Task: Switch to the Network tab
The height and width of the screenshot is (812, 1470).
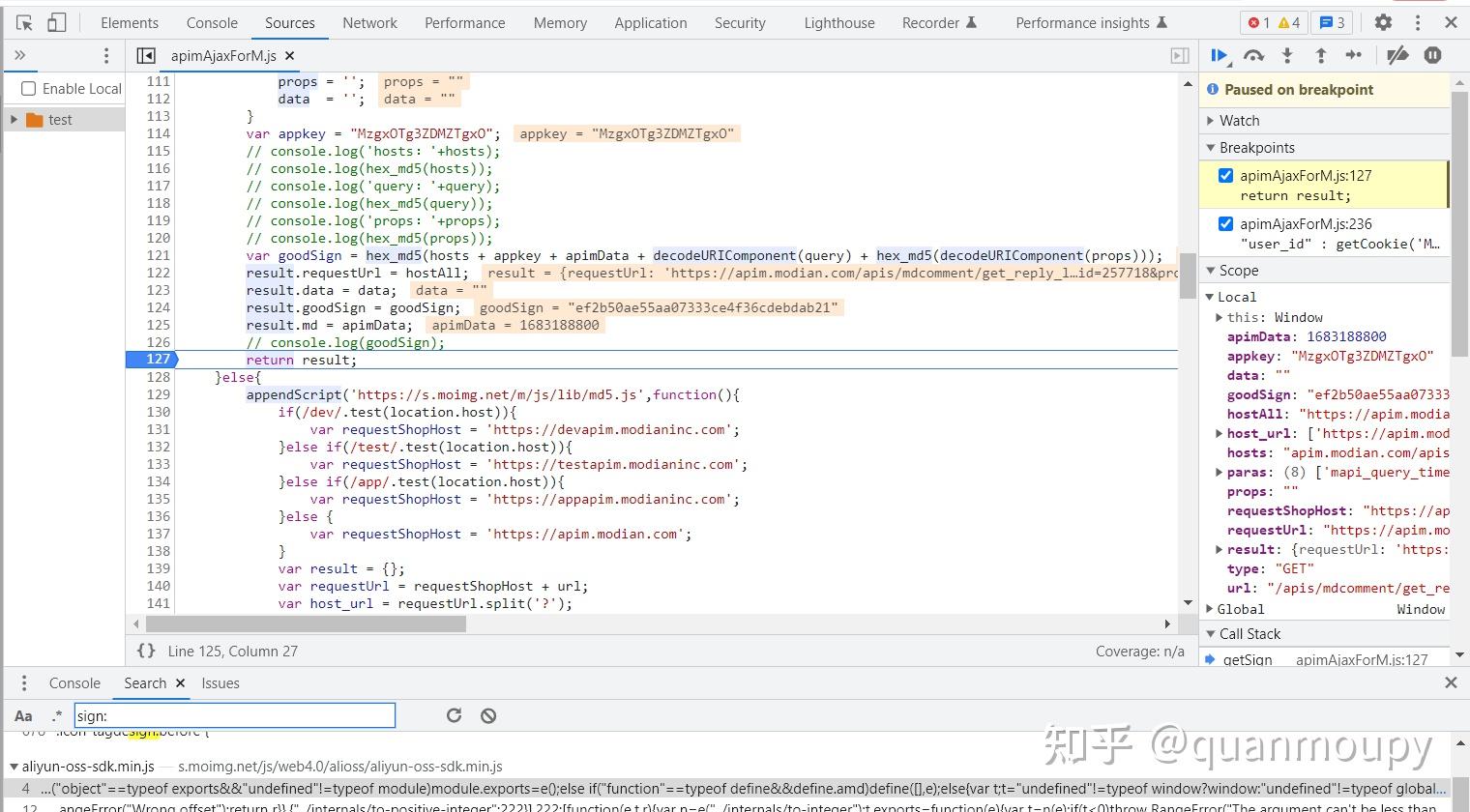Action: tap(369, 22)
